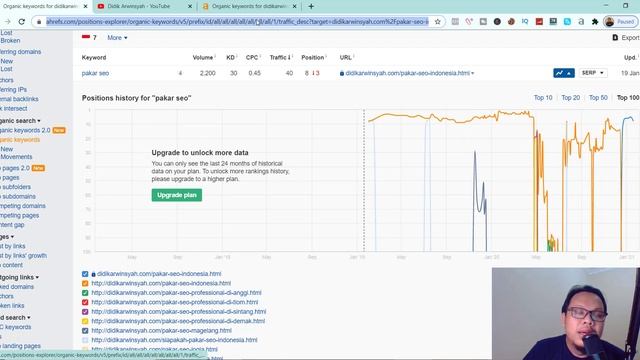The width and height of the screenshot is (640, 360).
Task: Sort the table by KD column
Action: (x=232, y=58)
